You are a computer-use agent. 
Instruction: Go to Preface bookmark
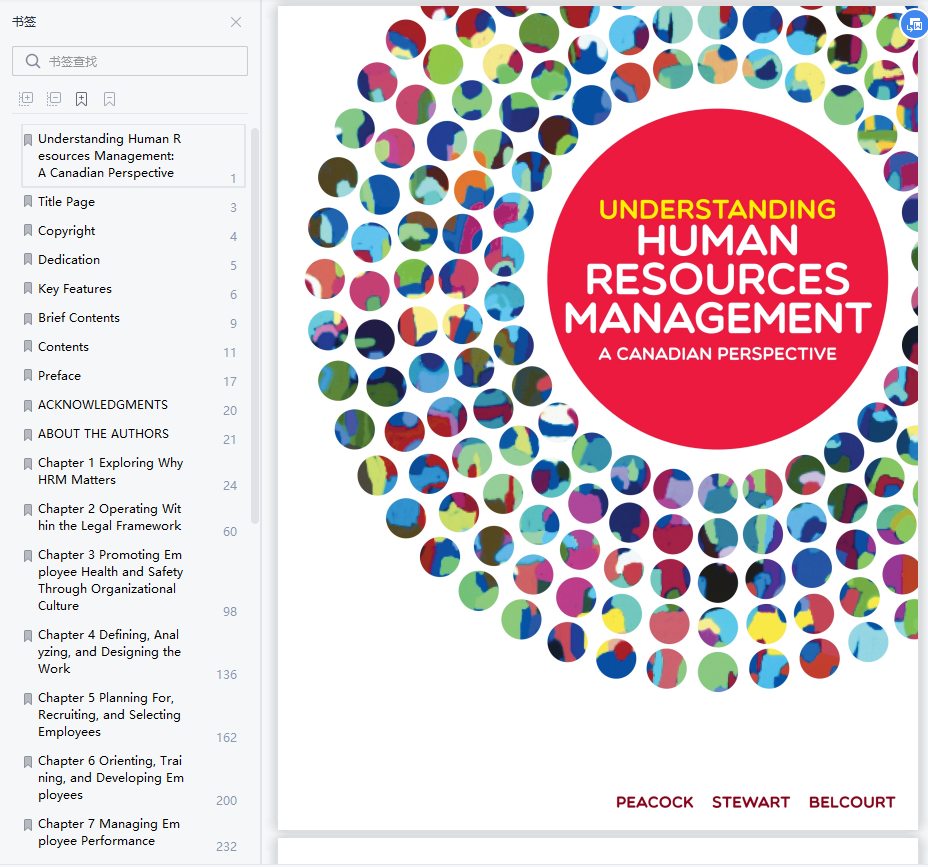coord(59,376)
